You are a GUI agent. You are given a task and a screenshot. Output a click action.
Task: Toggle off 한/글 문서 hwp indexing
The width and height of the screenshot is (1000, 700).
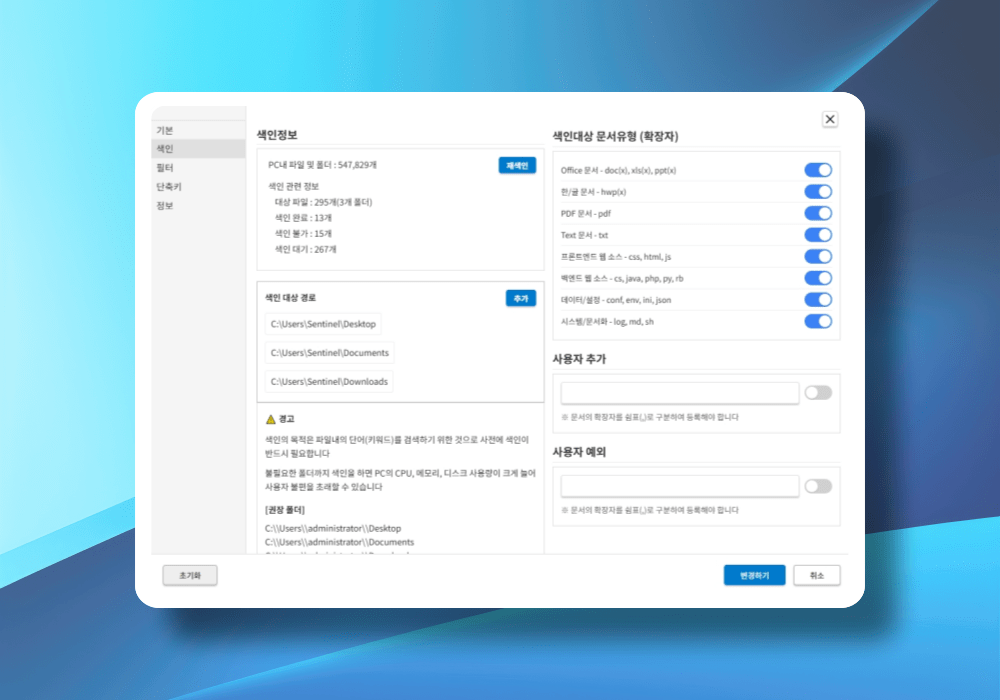pos(818,192)
